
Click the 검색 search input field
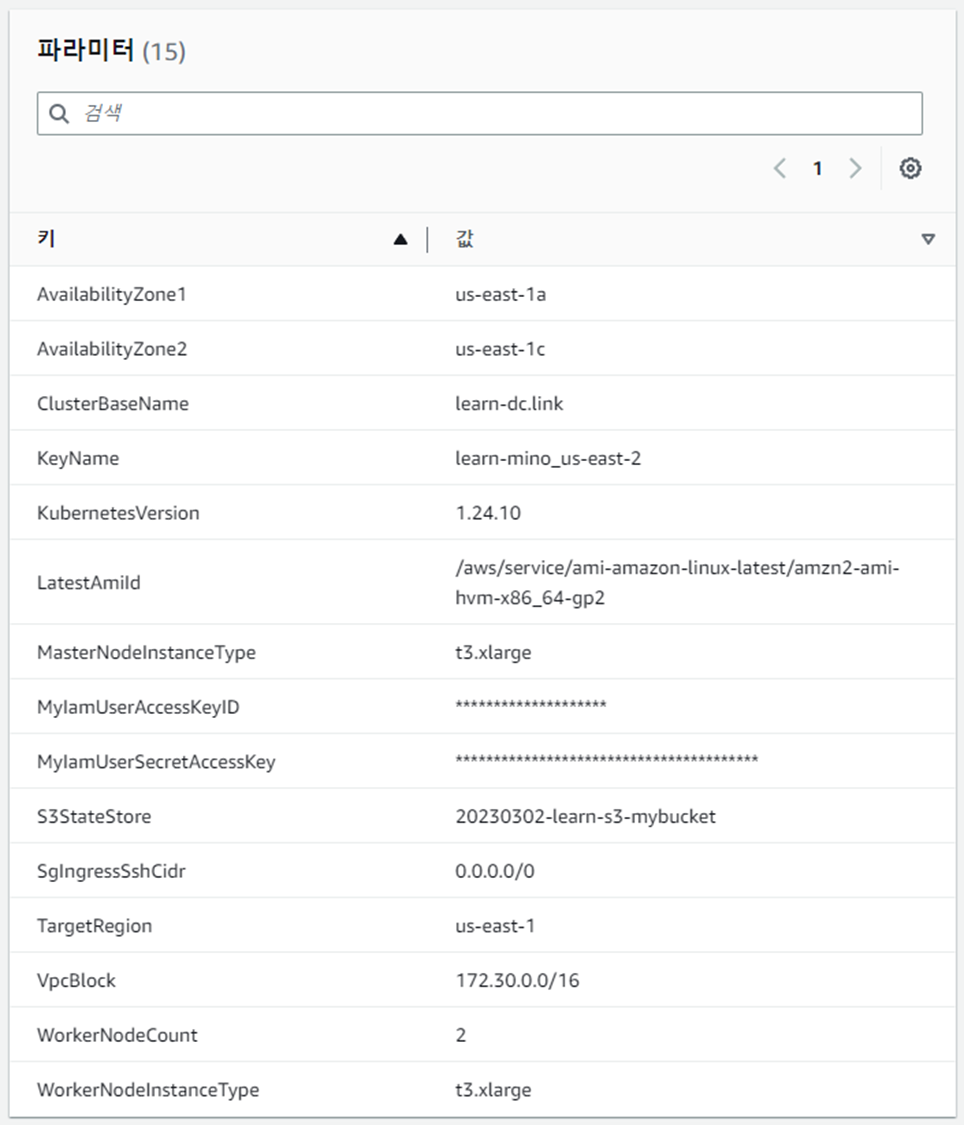point(300,112)
